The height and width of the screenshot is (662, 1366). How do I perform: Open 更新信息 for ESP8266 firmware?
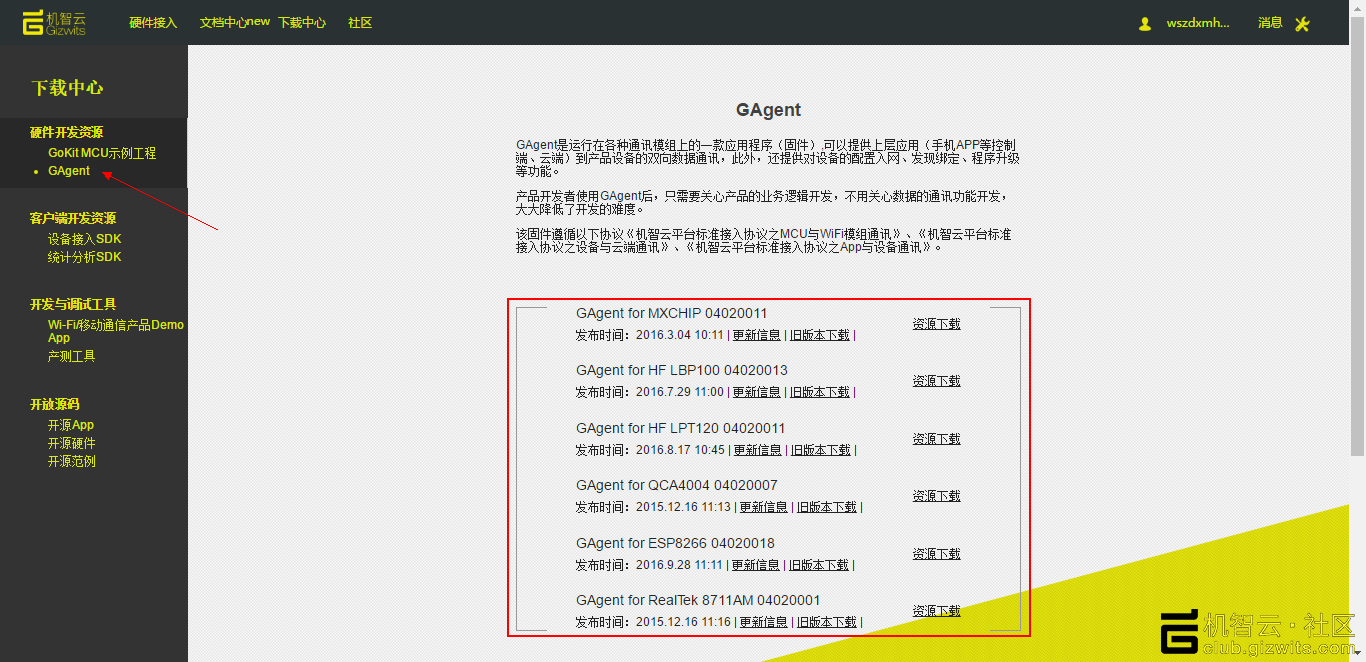[756, 565]
